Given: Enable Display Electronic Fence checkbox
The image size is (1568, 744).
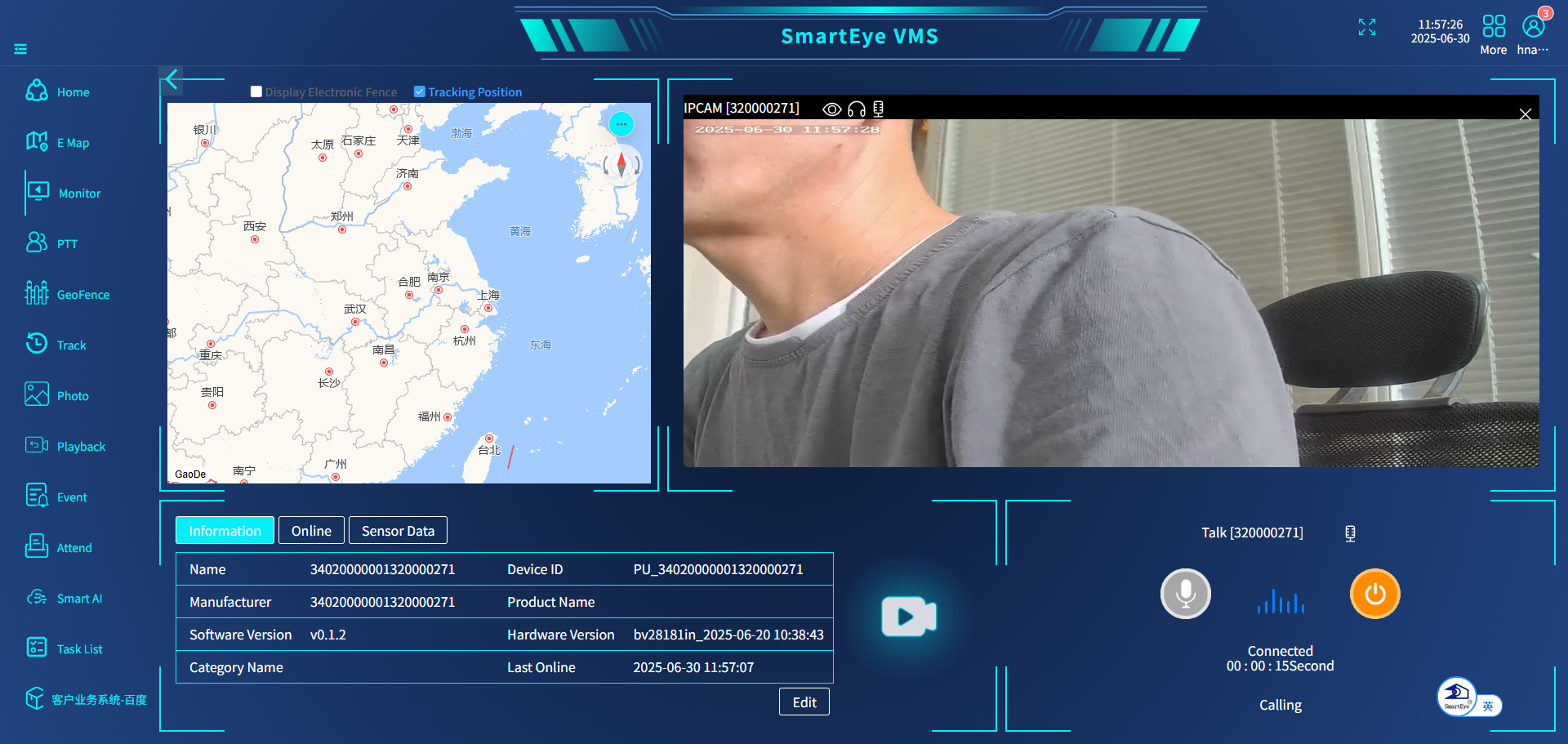Looking at the screenshot, I should tap(256, 92).
